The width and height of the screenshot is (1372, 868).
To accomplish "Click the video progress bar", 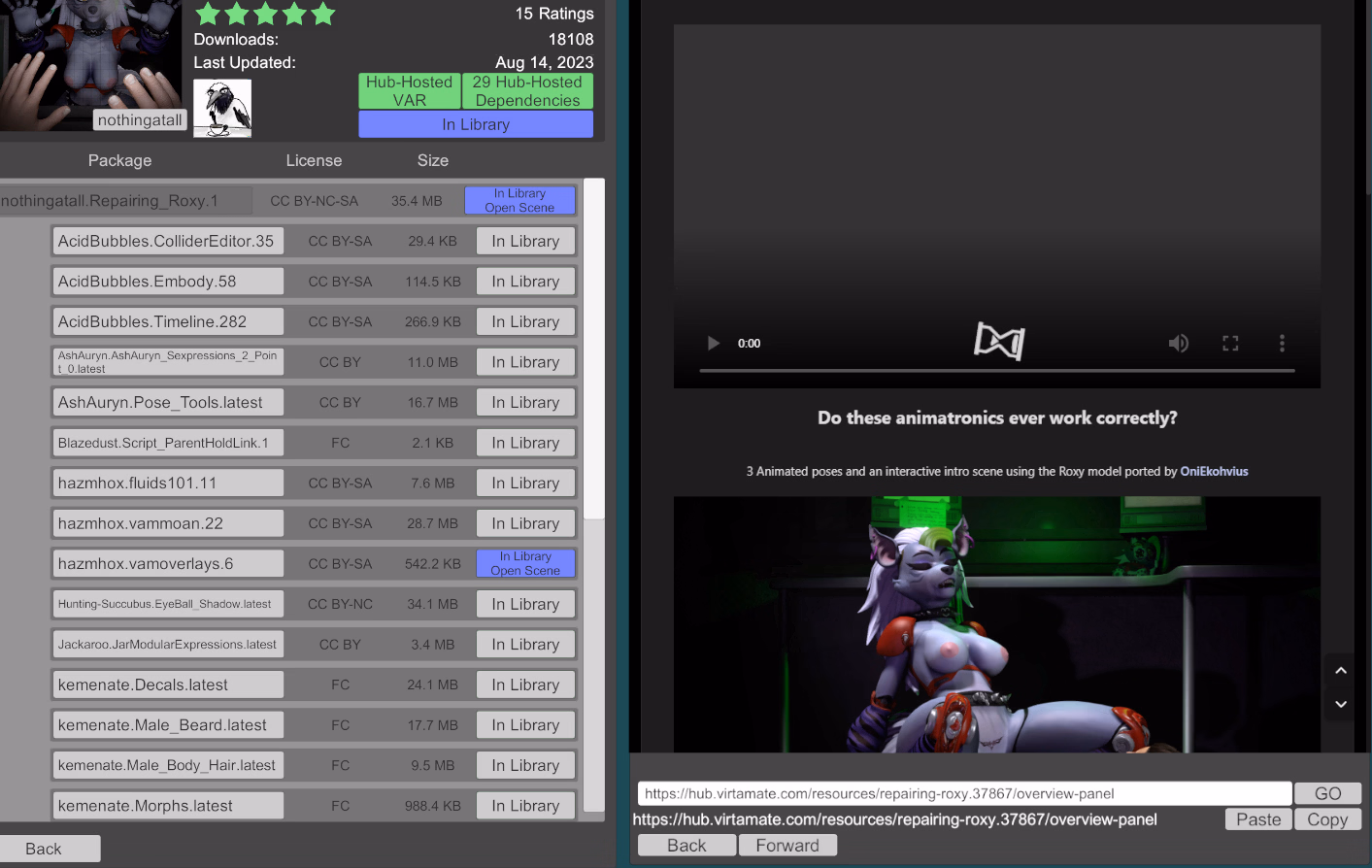I will pyautogui.click(x=996, y=370).
